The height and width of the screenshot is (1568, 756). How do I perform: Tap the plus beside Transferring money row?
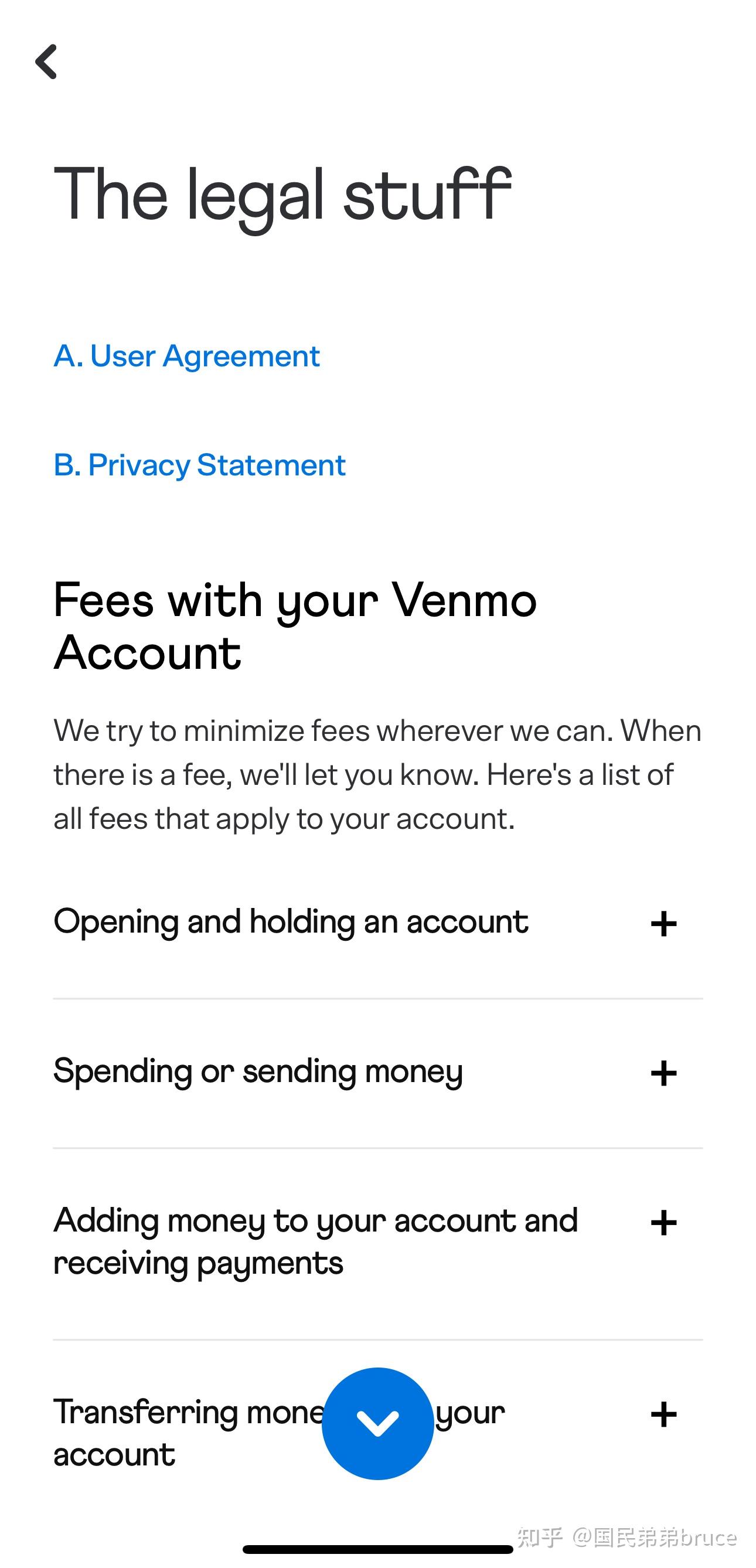[x=663, y=1414]
